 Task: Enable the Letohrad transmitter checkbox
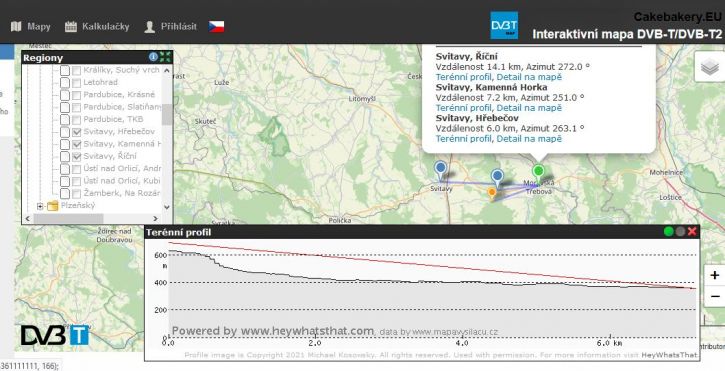click(x=77, y=83)
